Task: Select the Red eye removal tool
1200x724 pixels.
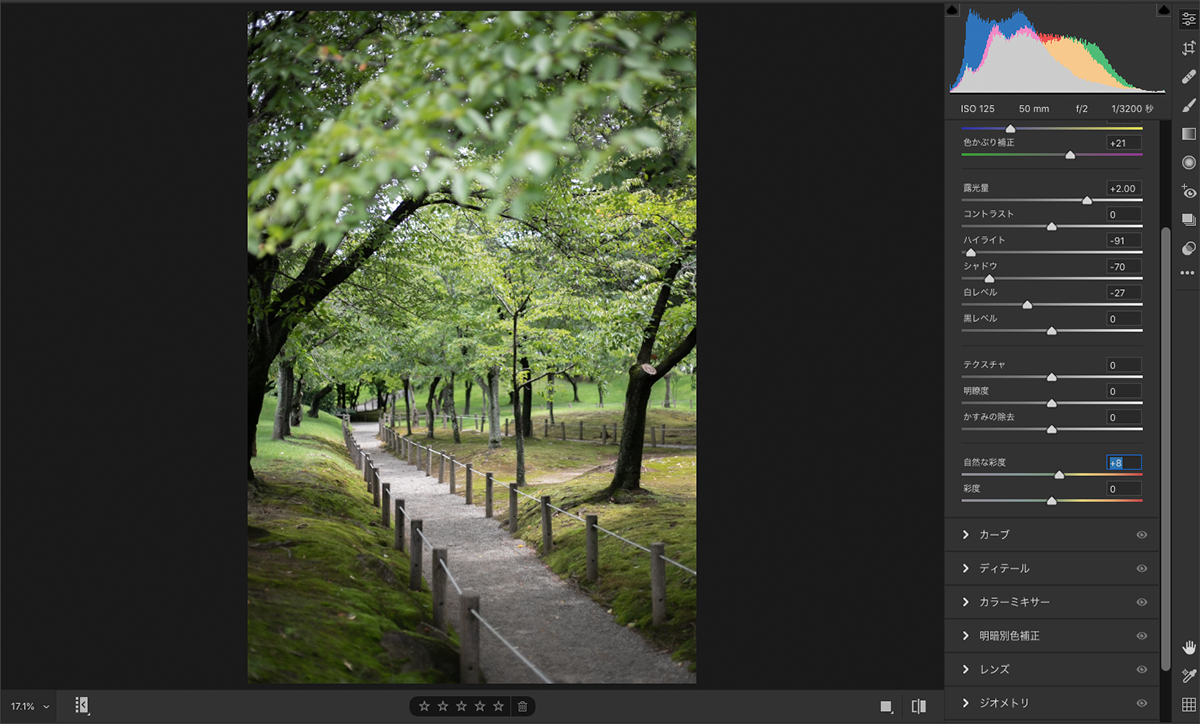Action: pyautogui.click(x=1188, y=191)
